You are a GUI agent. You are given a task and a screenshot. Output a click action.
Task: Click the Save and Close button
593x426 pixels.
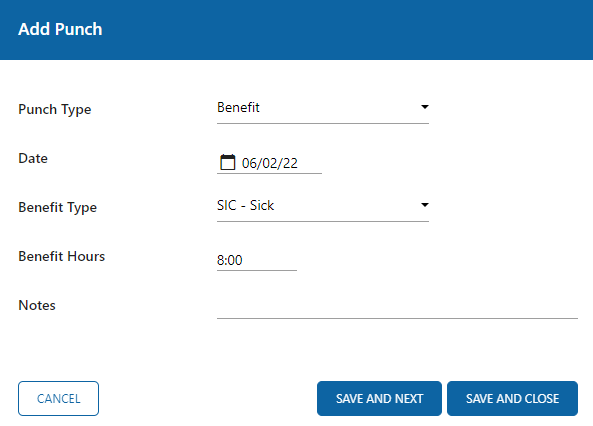[x=512, y=398]
